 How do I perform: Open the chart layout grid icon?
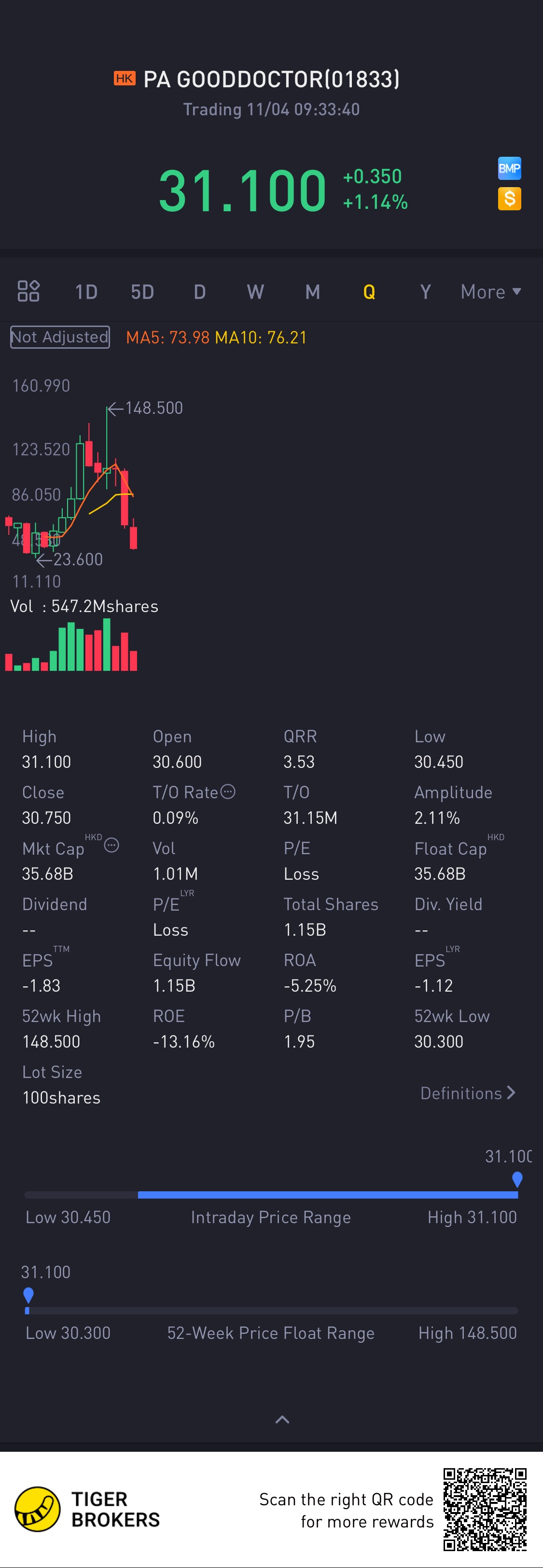coord(28,292)
